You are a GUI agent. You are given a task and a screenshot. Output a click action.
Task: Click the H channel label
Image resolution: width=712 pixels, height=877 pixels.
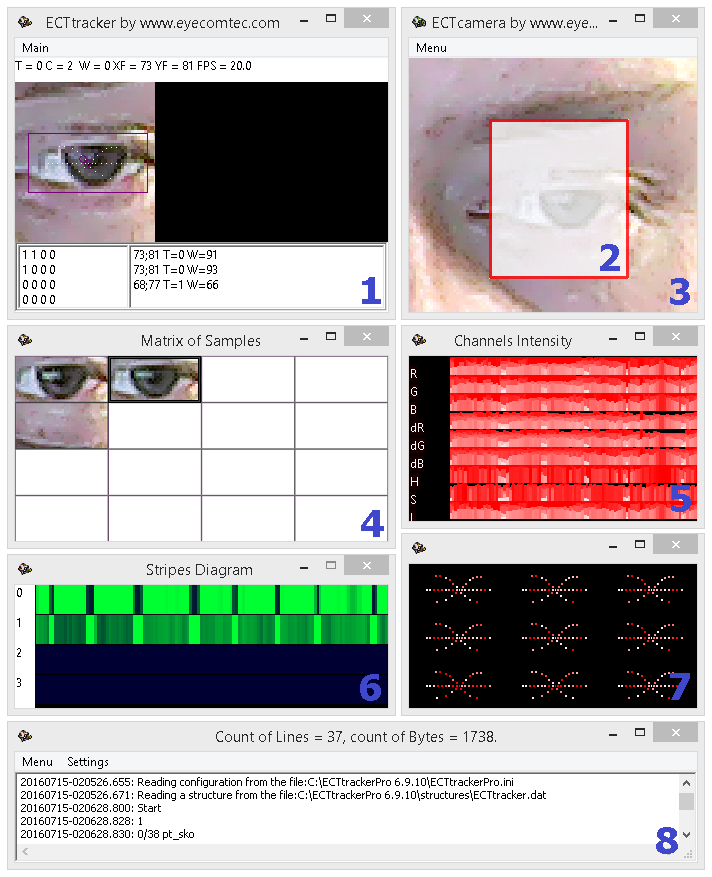pyautogui.click(x=414, y=482)
